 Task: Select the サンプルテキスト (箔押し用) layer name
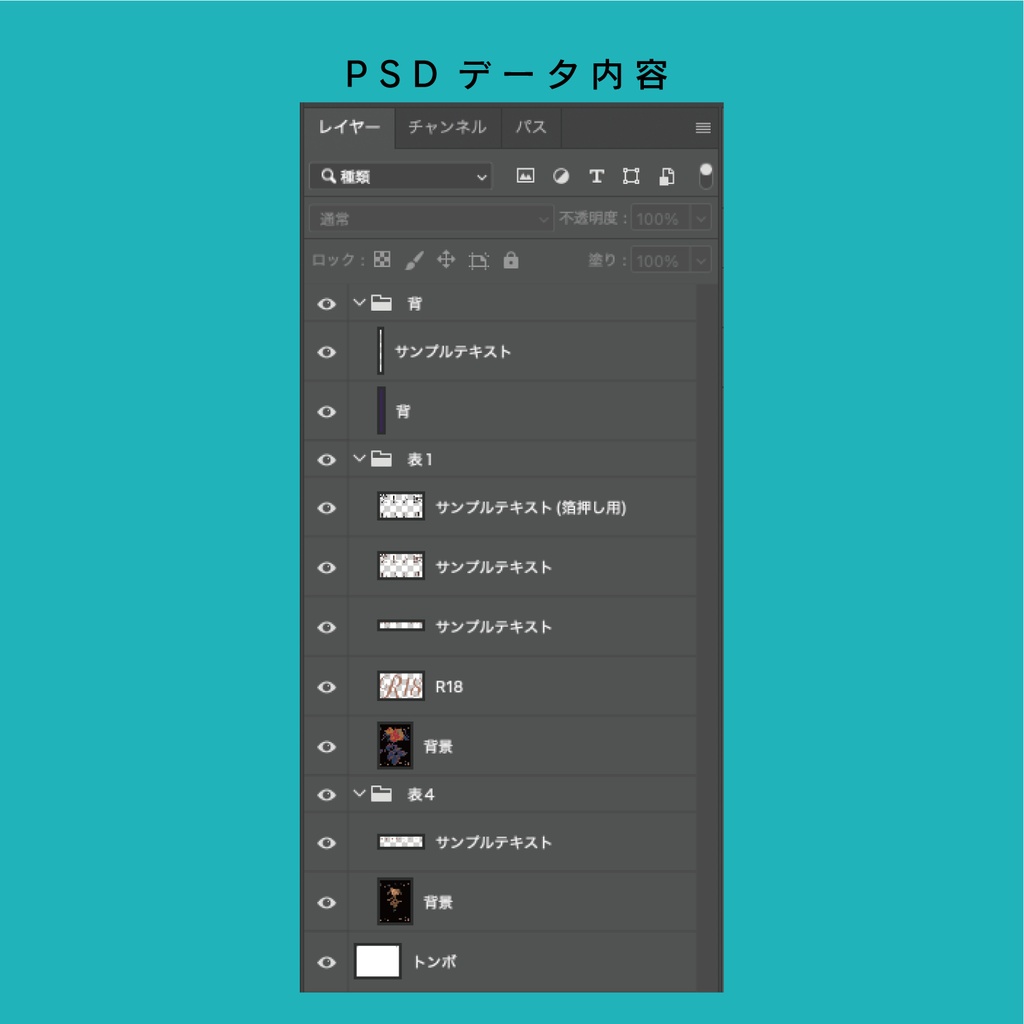tap(530, 507)
